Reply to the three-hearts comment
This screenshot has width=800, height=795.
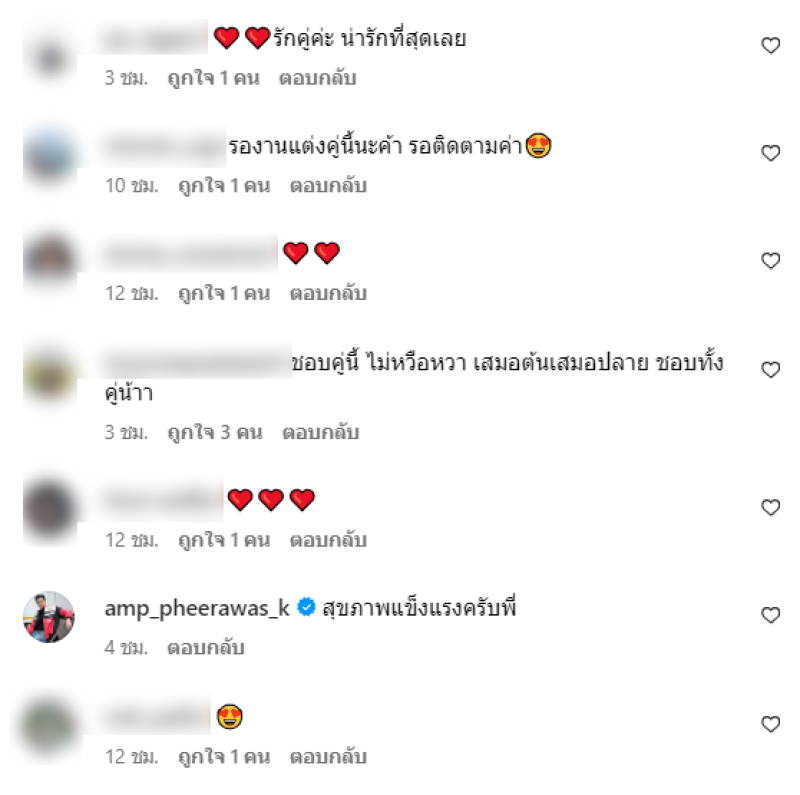(x=328, y=540)
